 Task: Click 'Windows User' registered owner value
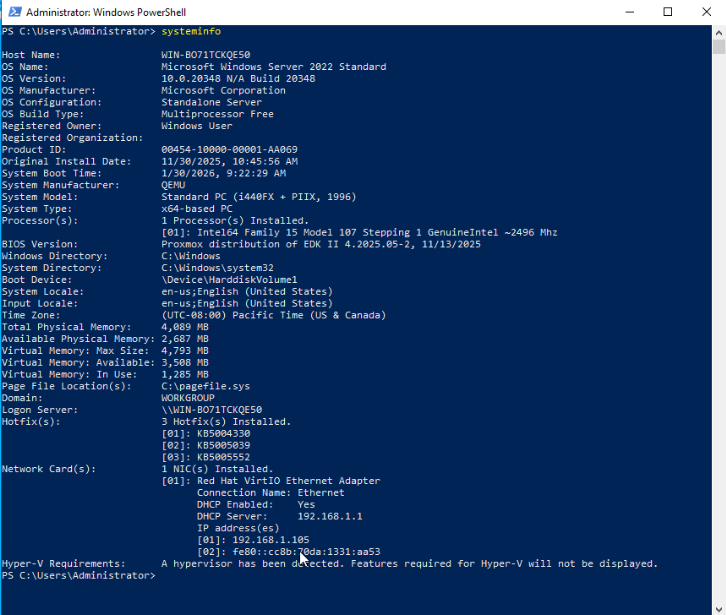point(197,126)
